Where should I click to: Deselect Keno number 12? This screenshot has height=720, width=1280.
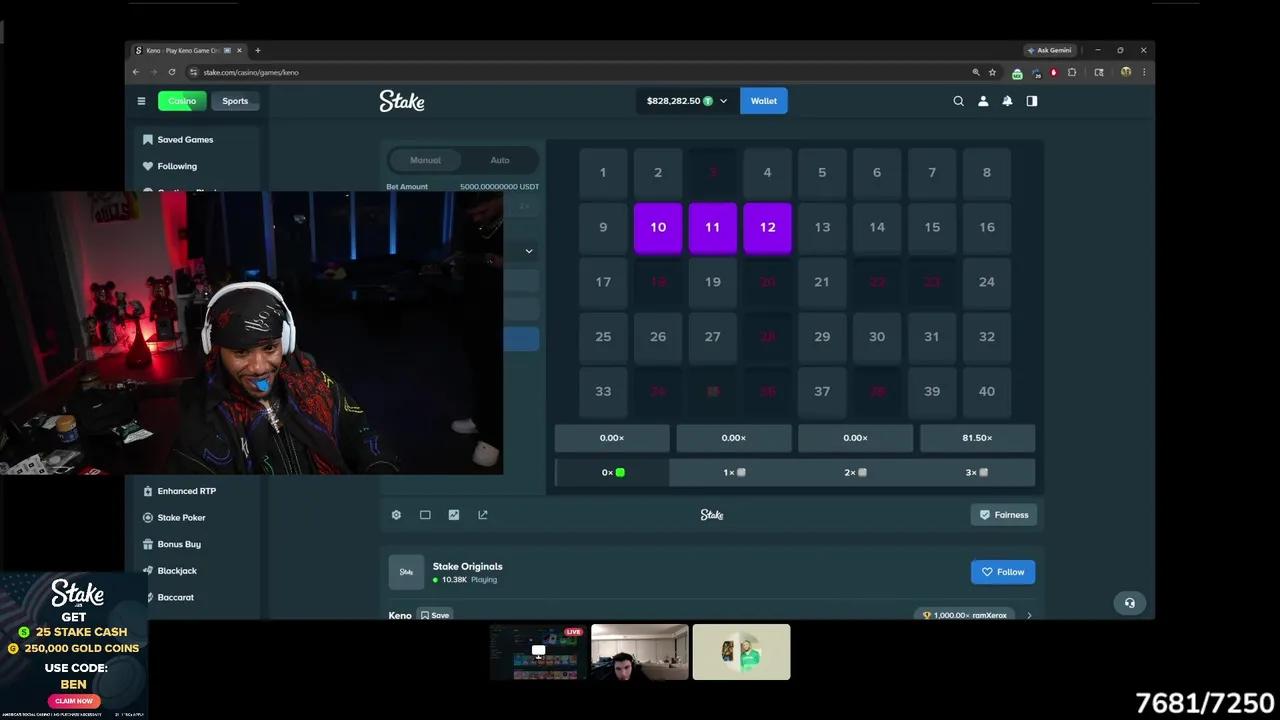click(767, 227)
